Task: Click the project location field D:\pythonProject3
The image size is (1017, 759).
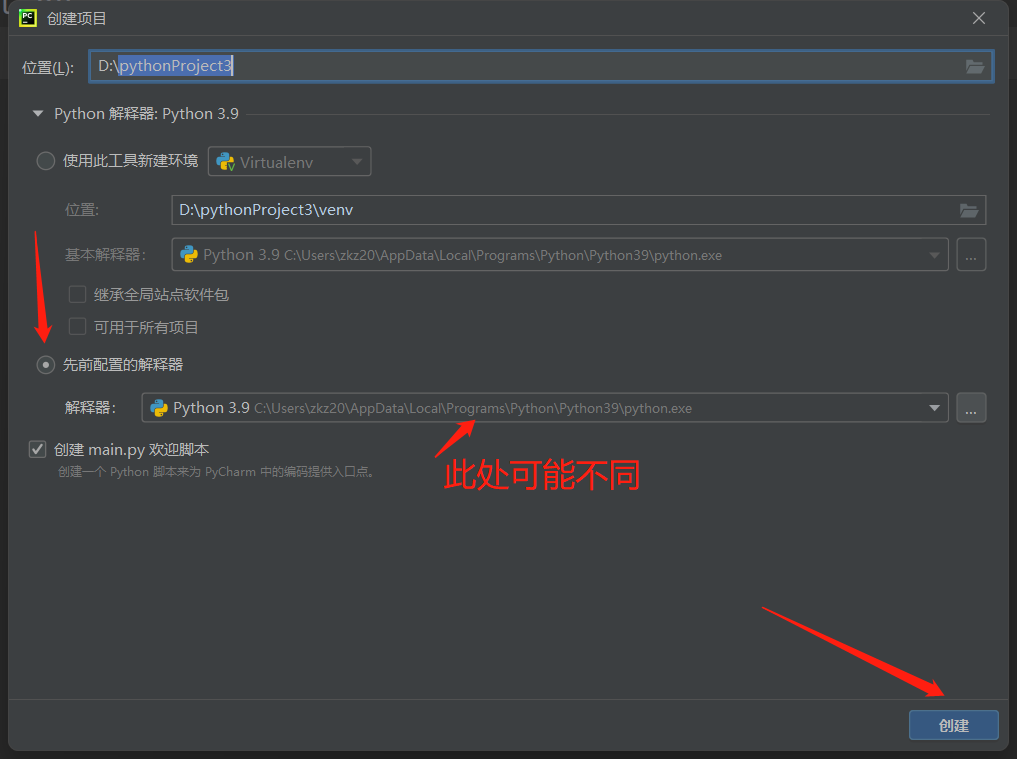Action: (x=541, y=66)
